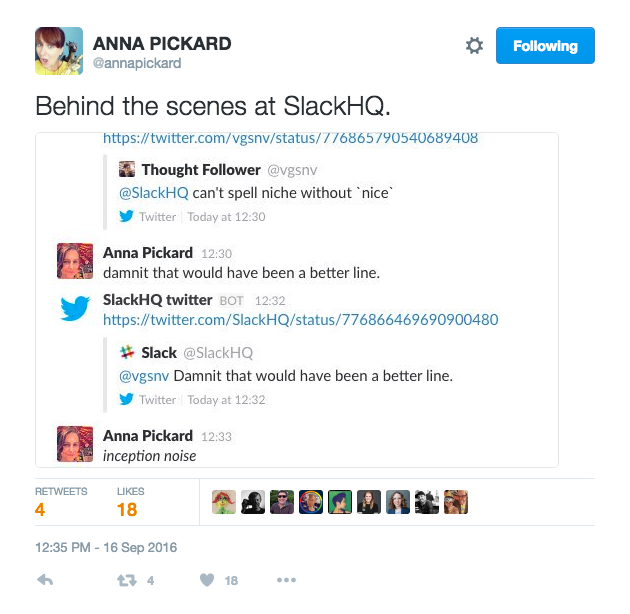Toggle the Following button

545,45
